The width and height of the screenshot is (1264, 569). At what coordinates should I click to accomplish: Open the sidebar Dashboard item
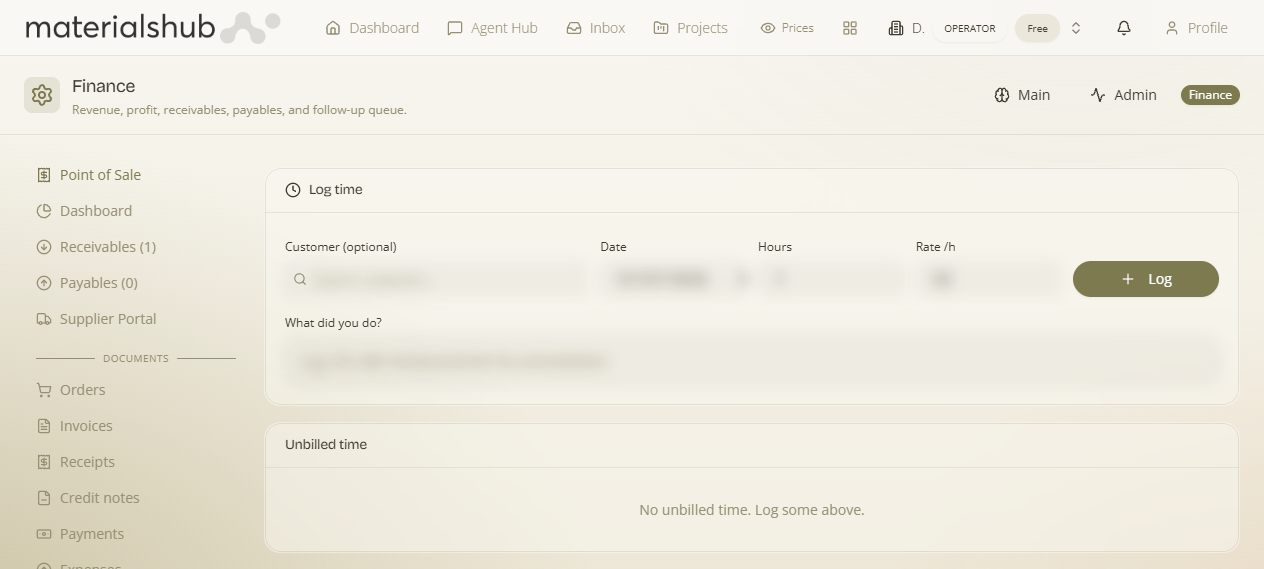coord(96,211)
